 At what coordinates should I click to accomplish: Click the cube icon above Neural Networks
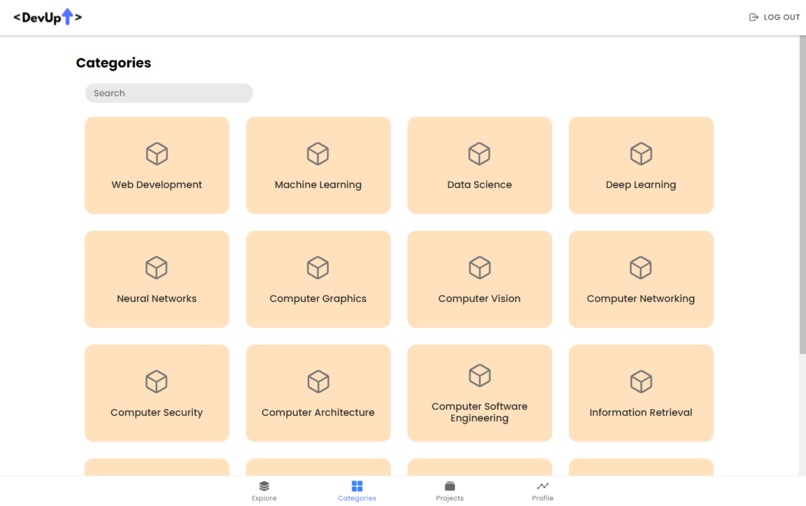(x=156, y=267)
